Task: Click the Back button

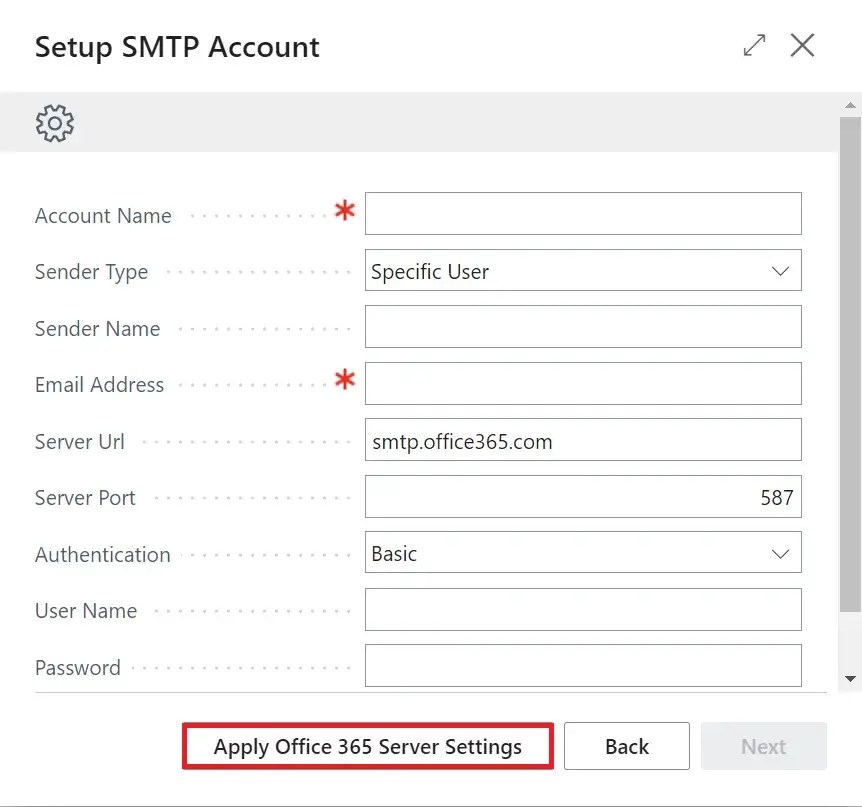Action: tap(626, 746)
